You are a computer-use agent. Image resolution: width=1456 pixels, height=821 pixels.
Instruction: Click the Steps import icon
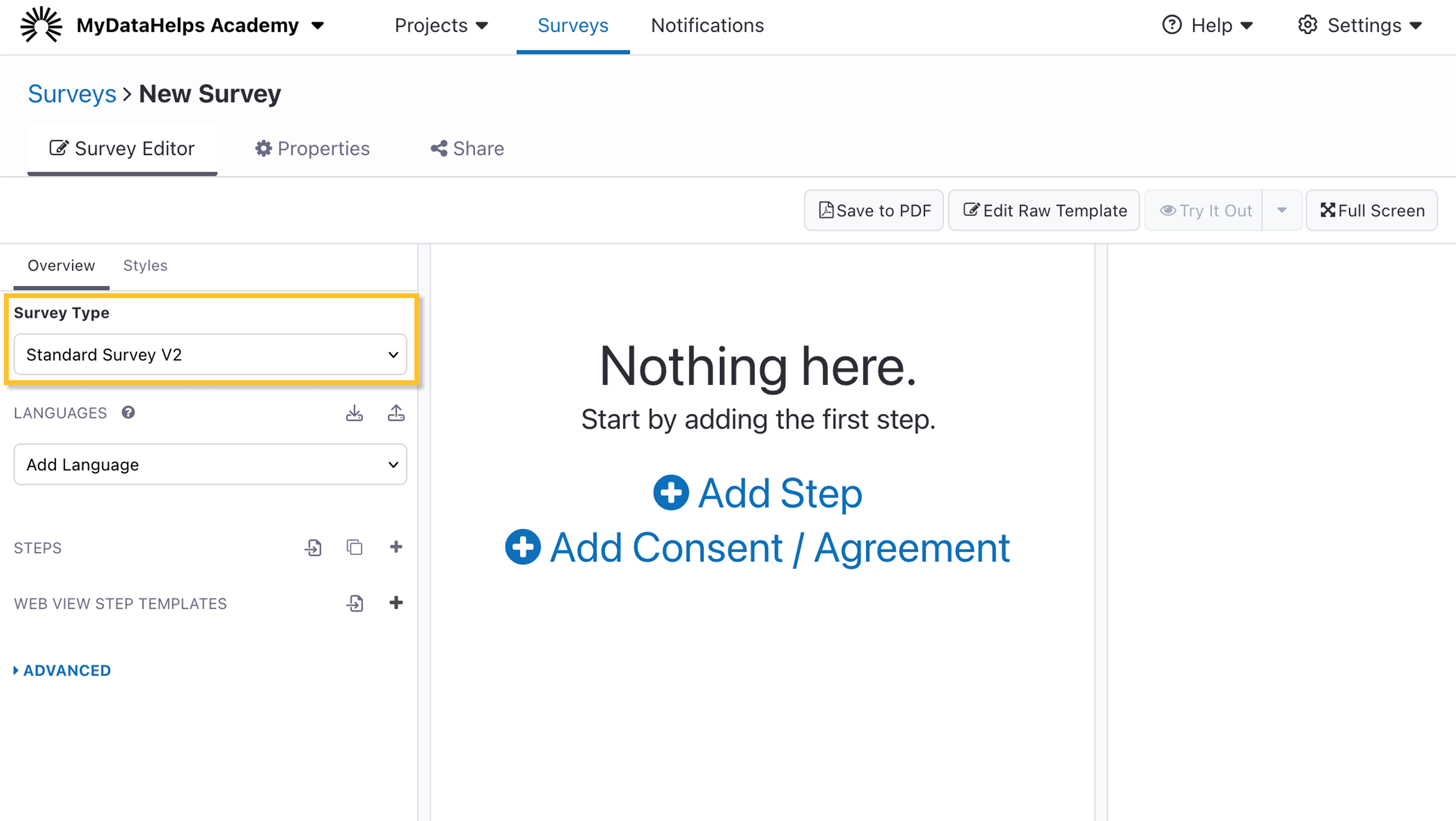coord(313,547)
